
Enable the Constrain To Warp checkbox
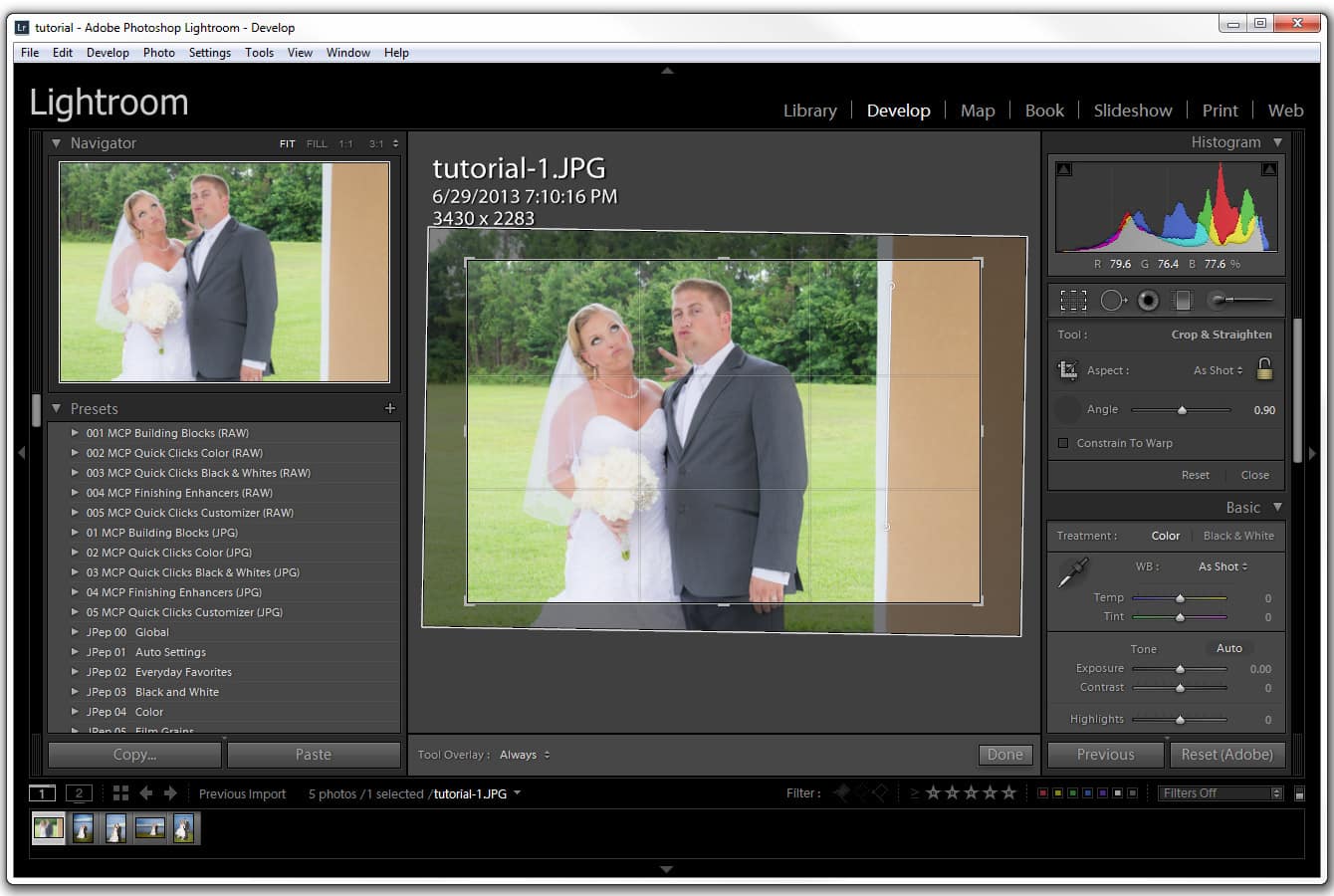[x=1061, y=443]
